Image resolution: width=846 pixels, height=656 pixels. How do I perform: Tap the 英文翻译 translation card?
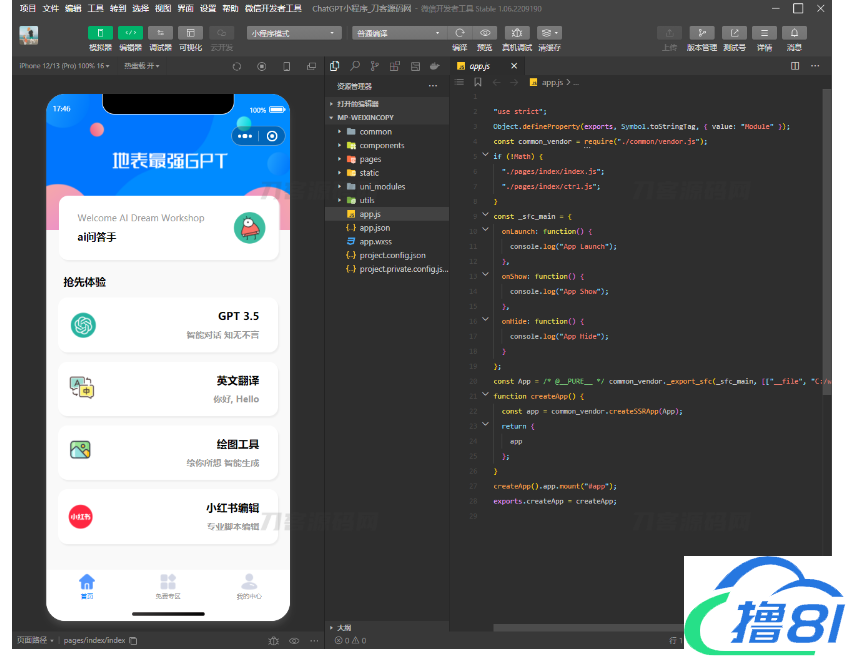[x=168, y=389]
